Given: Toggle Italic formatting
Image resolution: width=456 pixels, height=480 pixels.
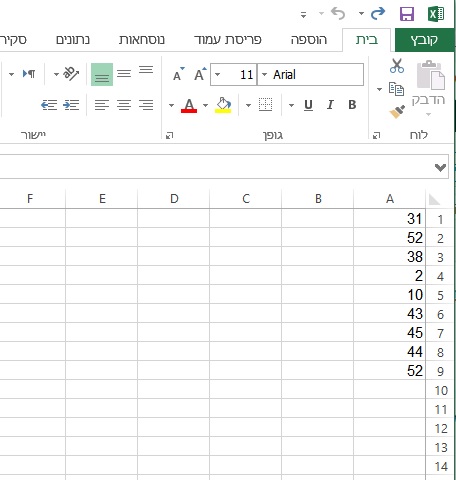Looking at the screenshot, I should tap(330, 105).
